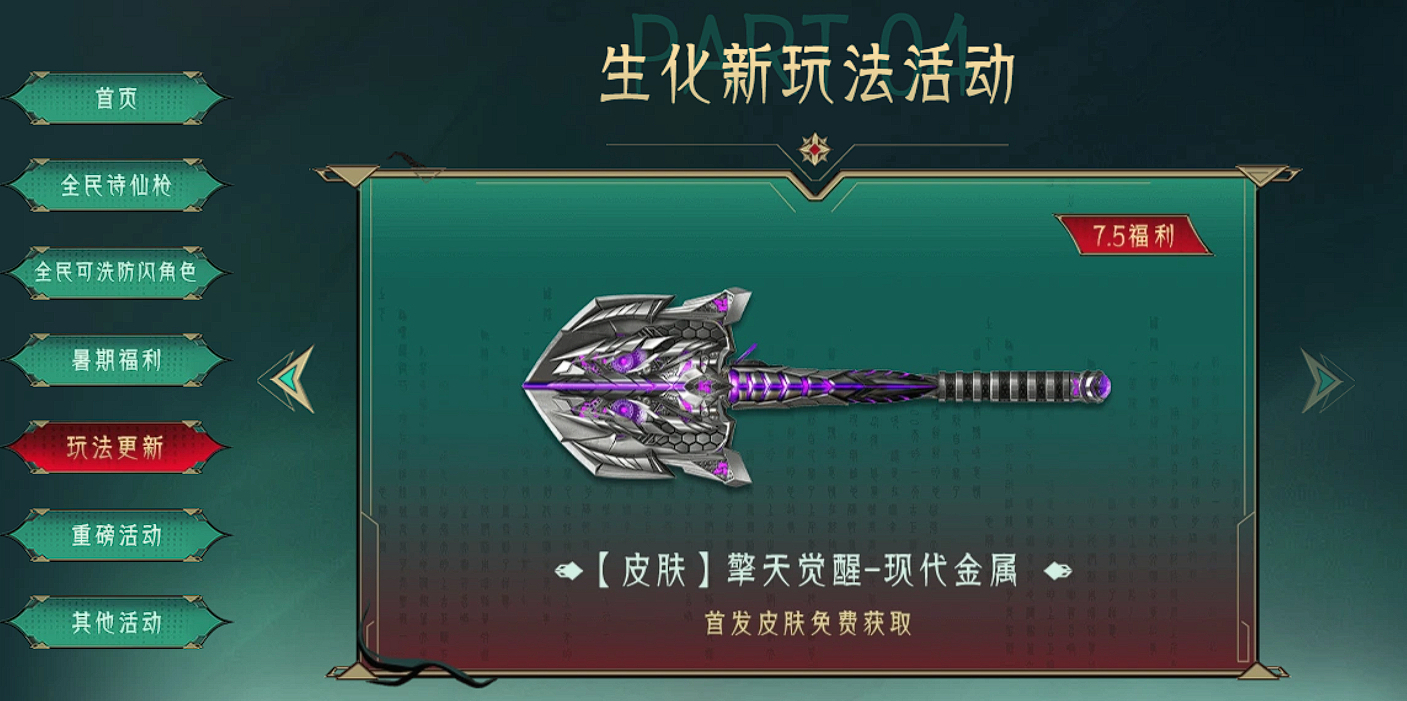Click the faded PART 04 background label
1407x701 pixels.
pos(800,50)
